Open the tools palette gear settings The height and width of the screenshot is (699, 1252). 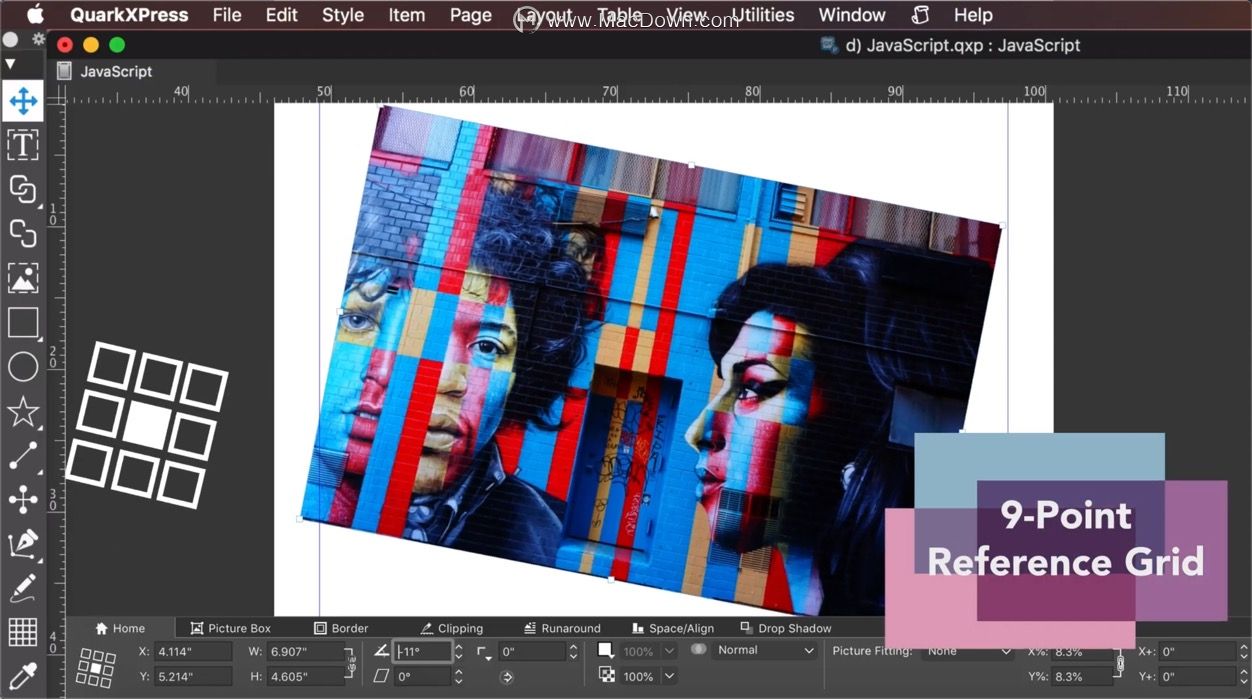[x=38, y=40]
